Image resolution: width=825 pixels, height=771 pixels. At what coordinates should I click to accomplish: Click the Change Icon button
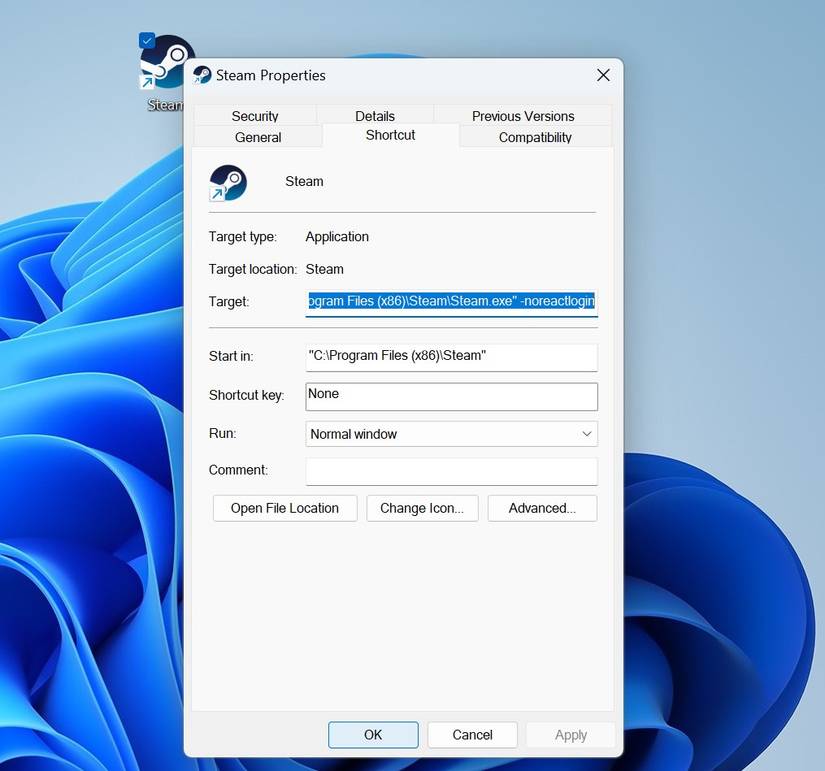422,508
